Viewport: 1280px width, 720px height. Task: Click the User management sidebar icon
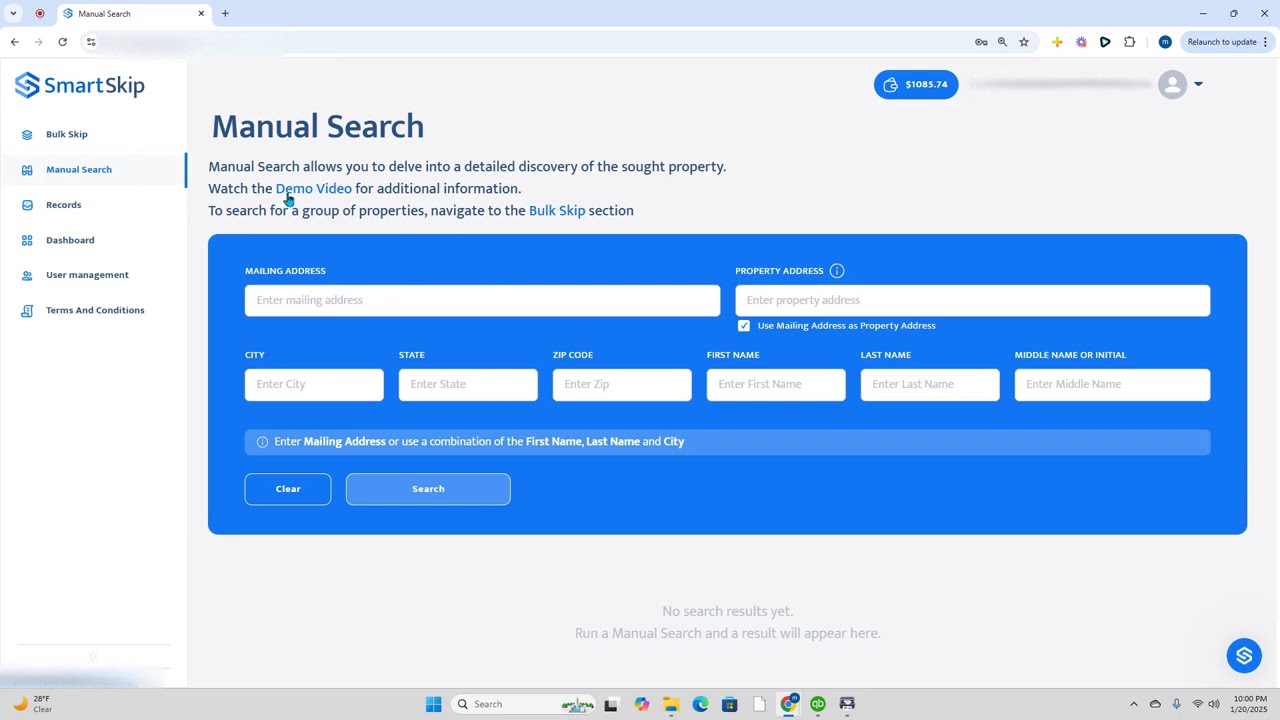[x=27, y=275]
